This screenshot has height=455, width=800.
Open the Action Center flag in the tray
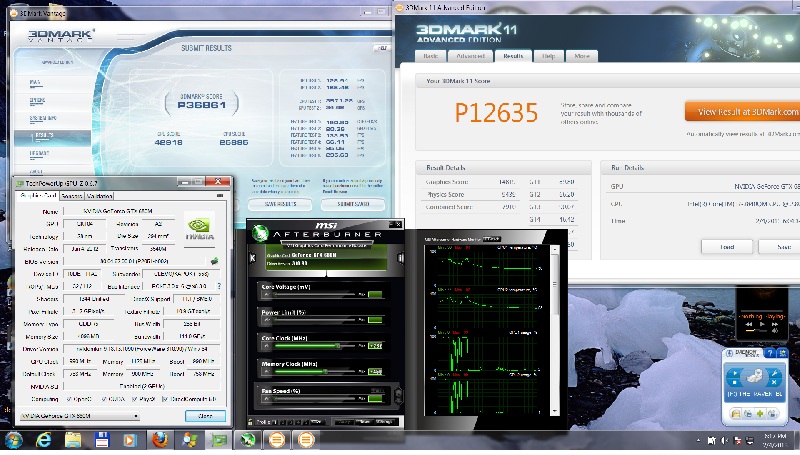737,440
